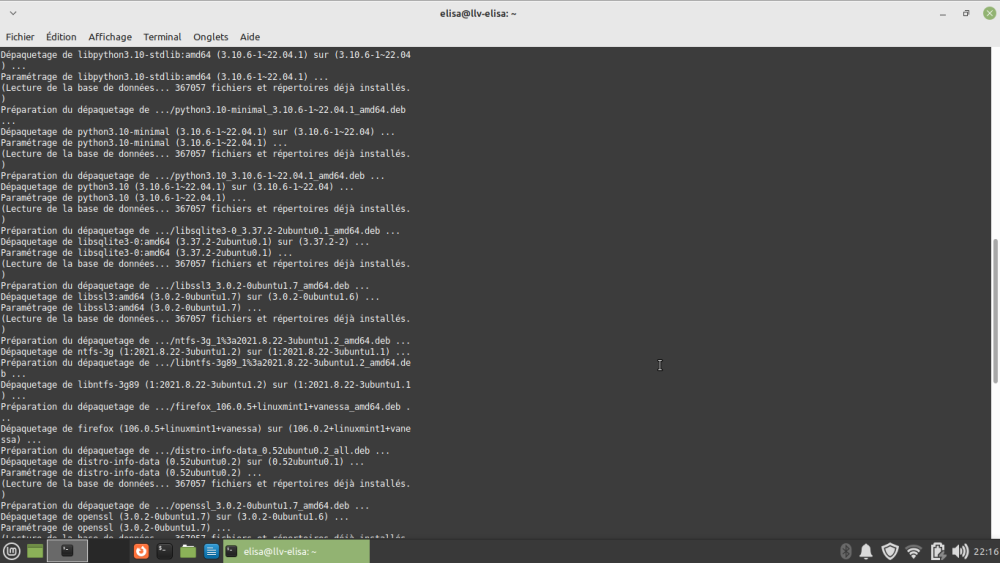Open the Bluetooth tray icon
The width and height of the screenshot is (1000, 563).
(846, 552)
